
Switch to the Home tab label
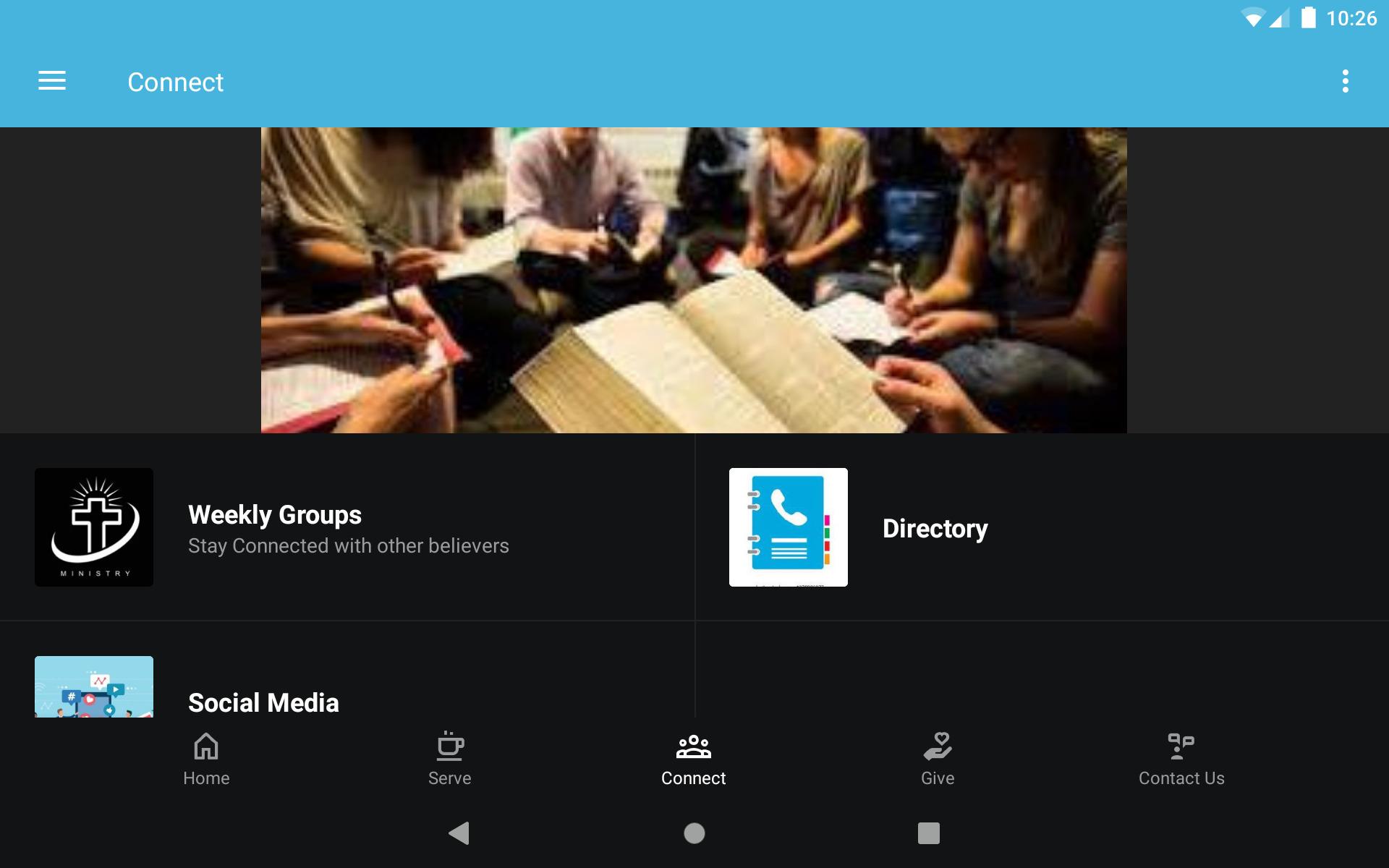click(x=206, y=778)
